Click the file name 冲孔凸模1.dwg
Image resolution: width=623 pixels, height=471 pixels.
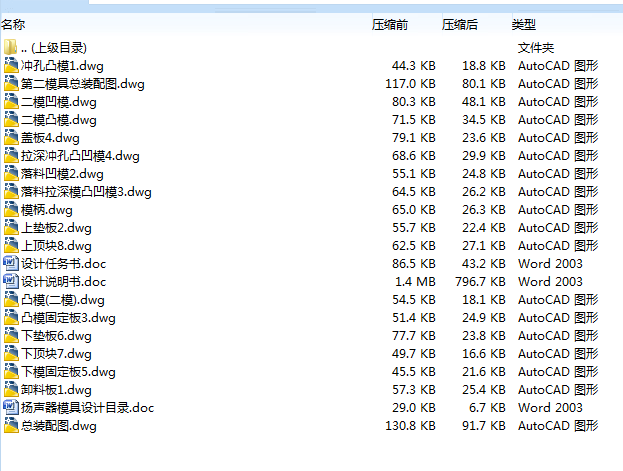pyautogui.click(x=62, y=66)
